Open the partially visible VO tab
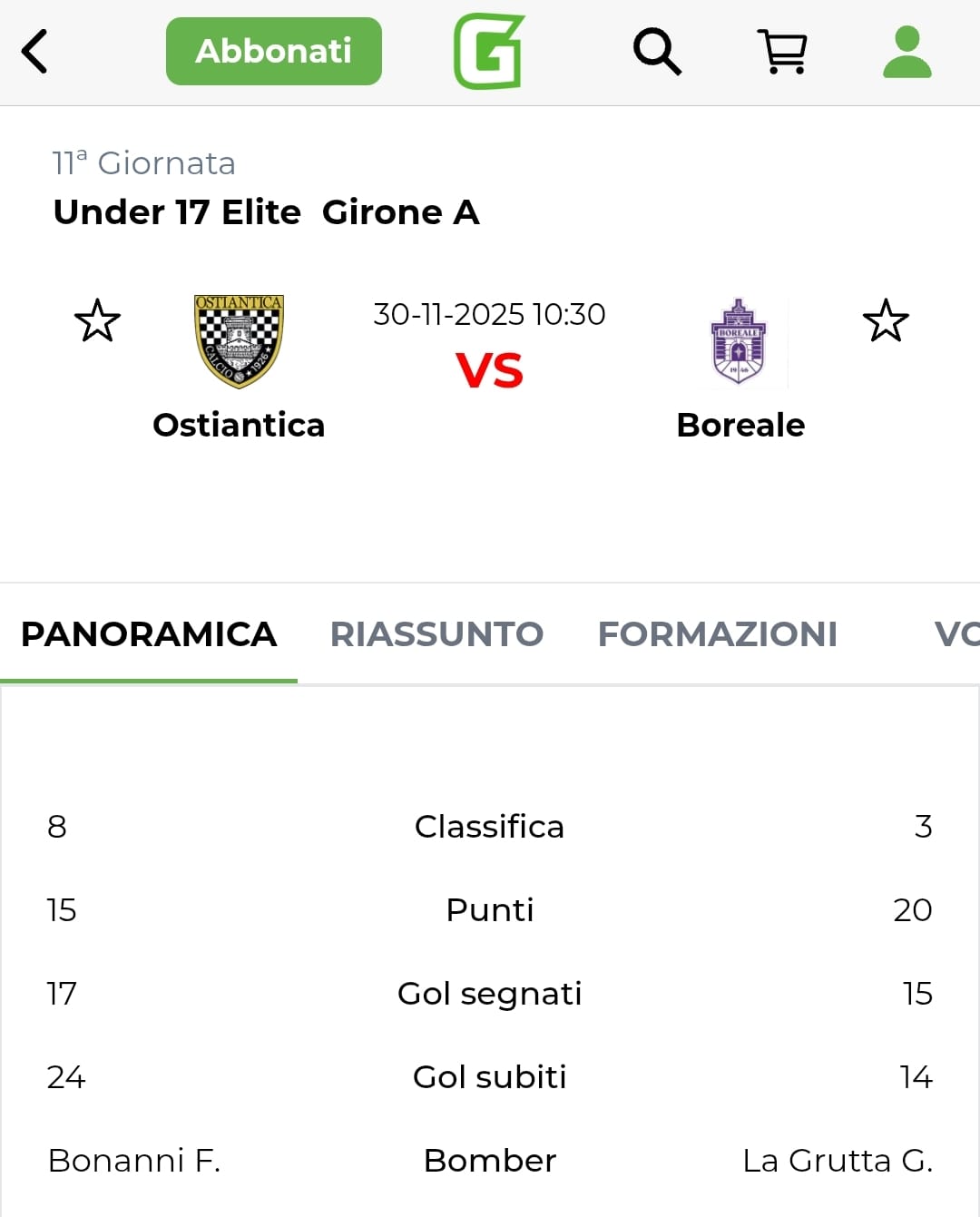The height and width of the screenshot is (1217, 980). (955, 634)
